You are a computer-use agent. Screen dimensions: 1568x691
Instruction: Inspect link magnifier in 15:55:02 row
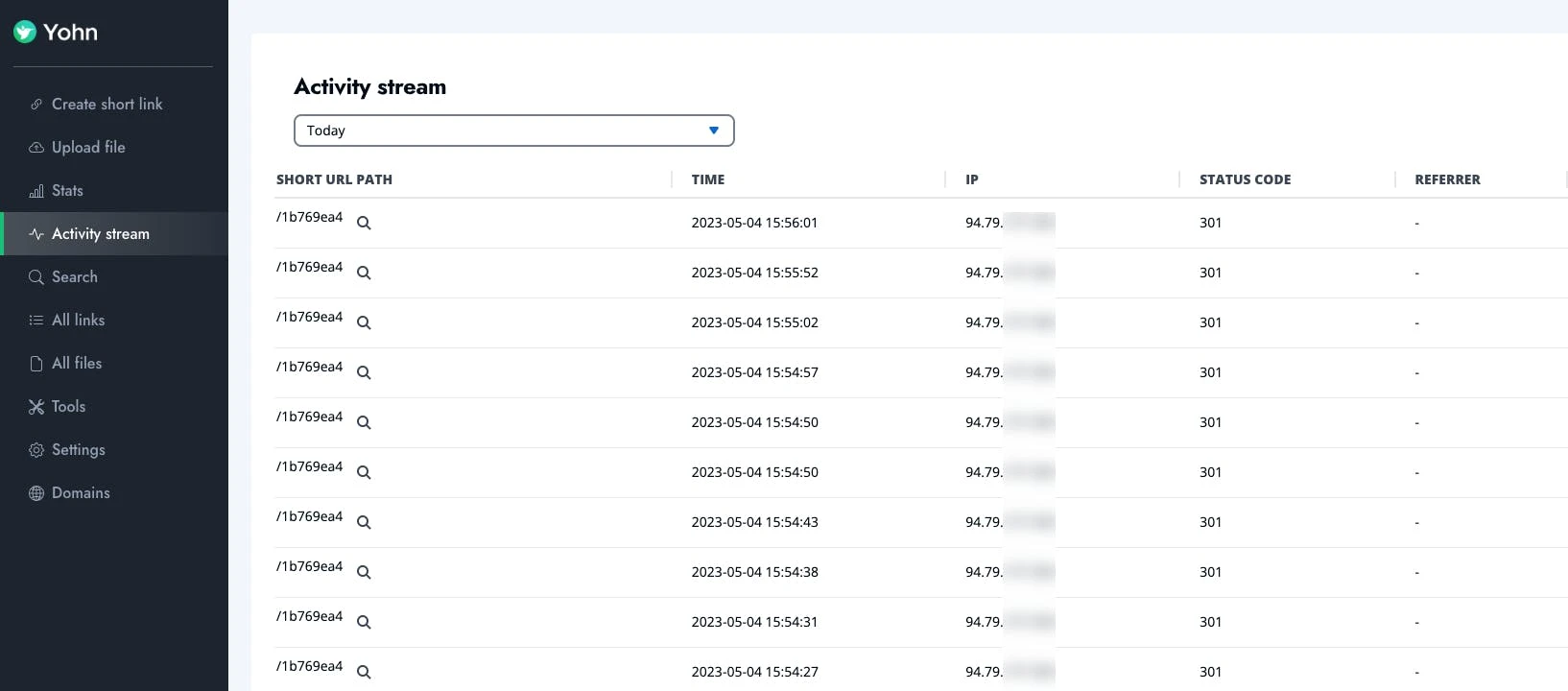click(364, 322)
